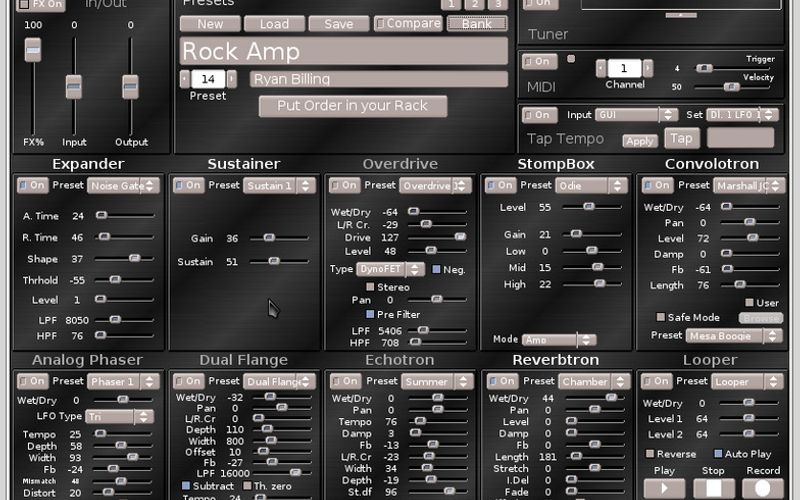Click the Tap tempo button
This screenshot has height=500, width=800.
coord(682,138)
